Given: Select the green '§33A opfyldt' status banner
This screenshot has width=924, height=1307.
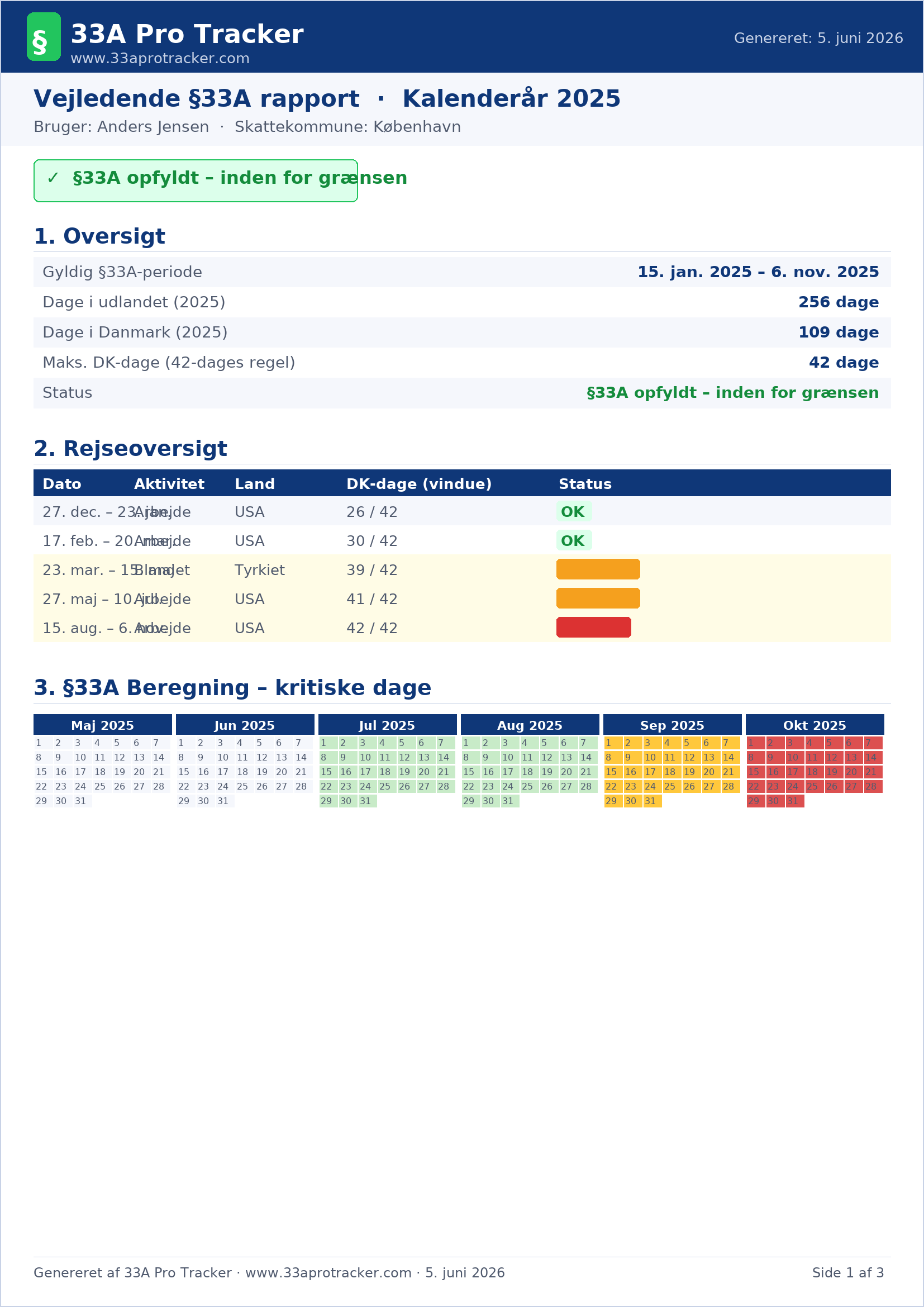Looking at the screenshot, I should click(x=196, y=181).
